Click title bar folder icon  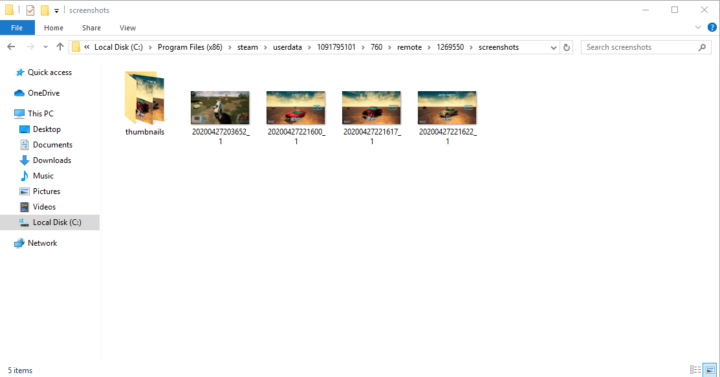click(x=9, y=10)
